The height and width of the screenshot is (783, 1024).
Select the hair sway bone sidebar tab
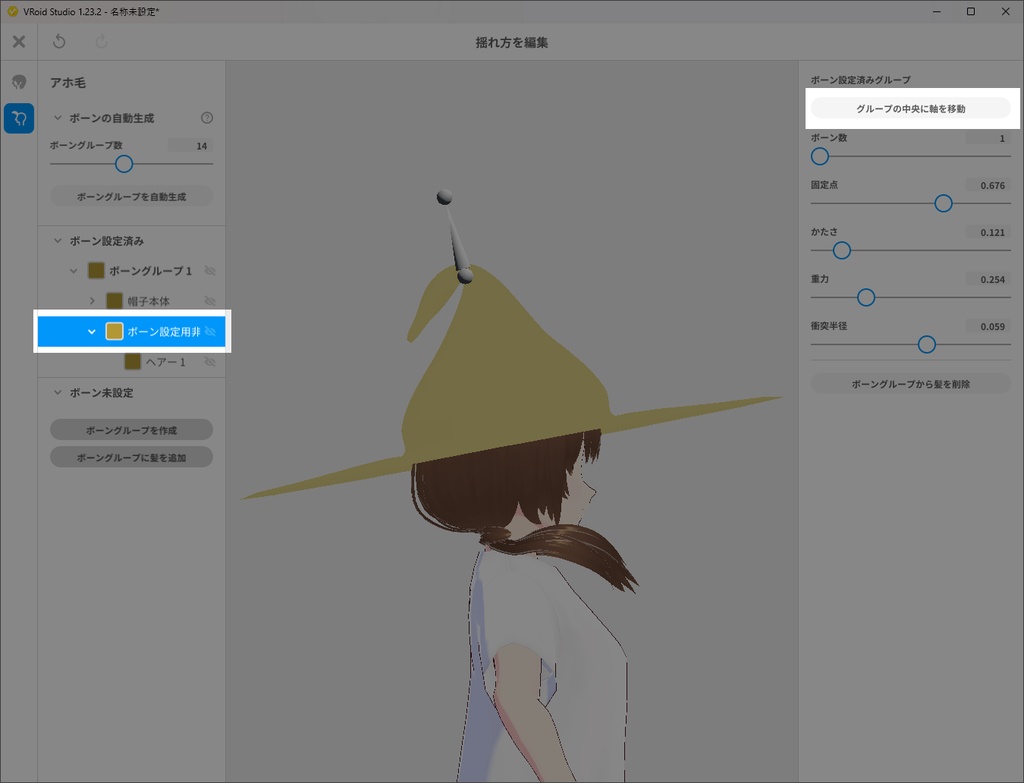(x=19, y=118)
